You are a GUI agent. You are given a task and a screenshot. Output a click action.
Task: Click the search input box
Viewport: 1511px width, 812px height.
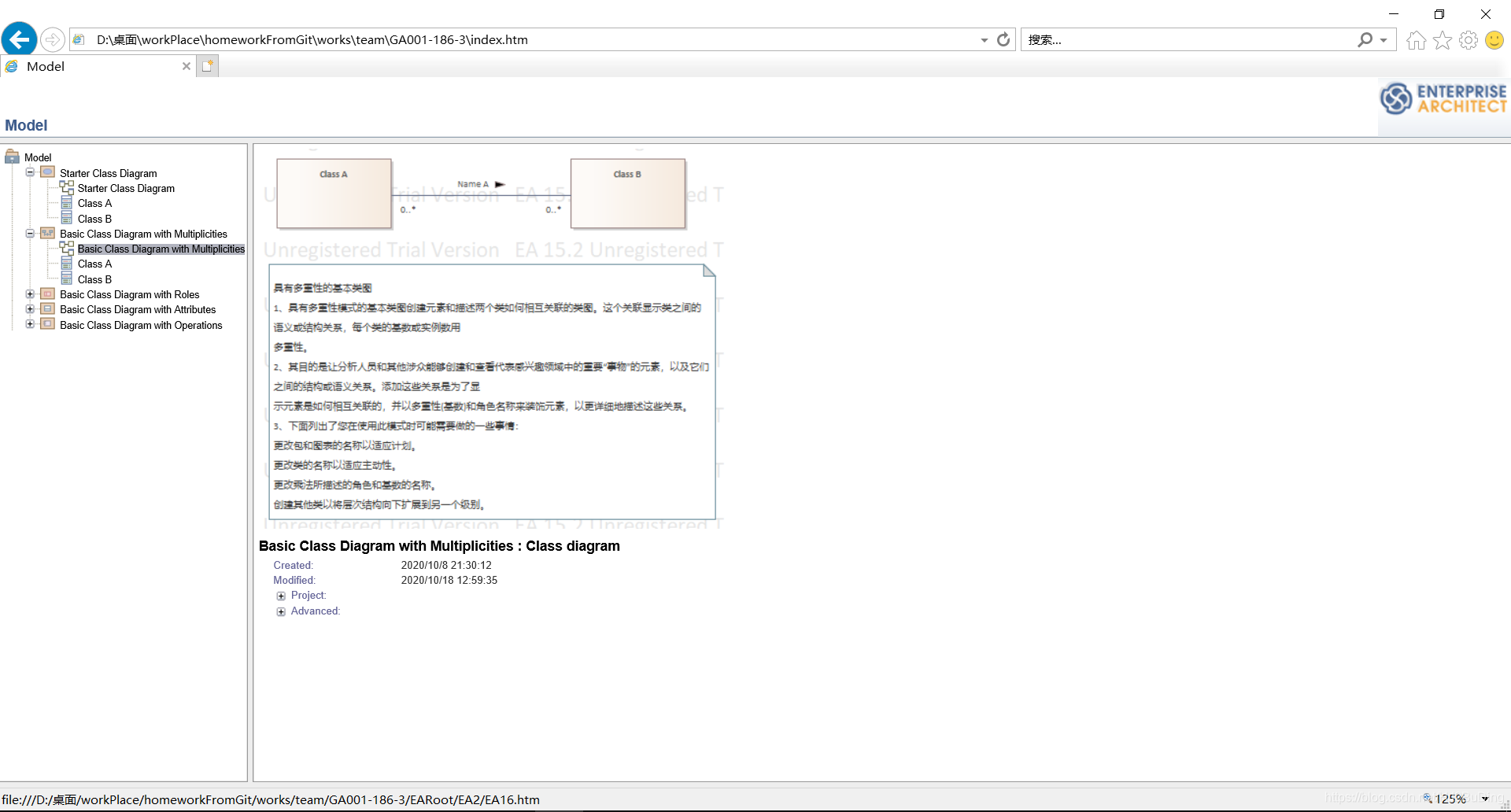[x=1188, y=39]
